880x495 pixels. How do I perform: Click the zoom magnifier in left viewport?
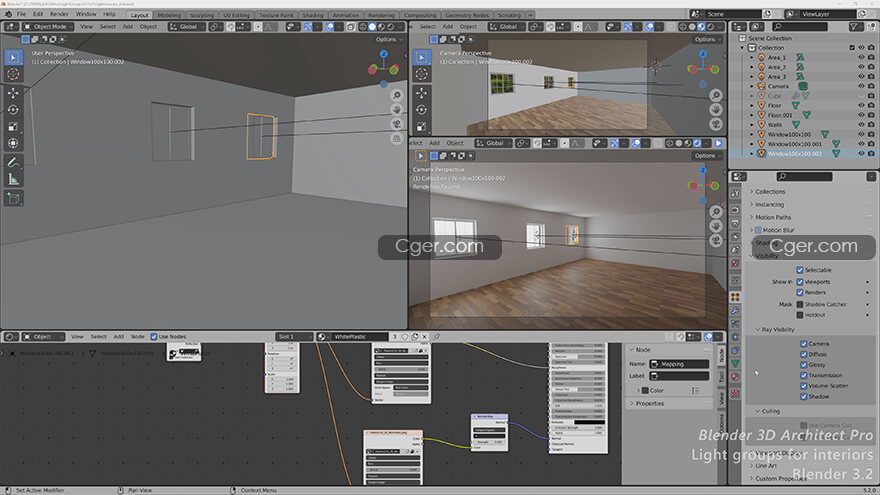[x=396, y=96]
